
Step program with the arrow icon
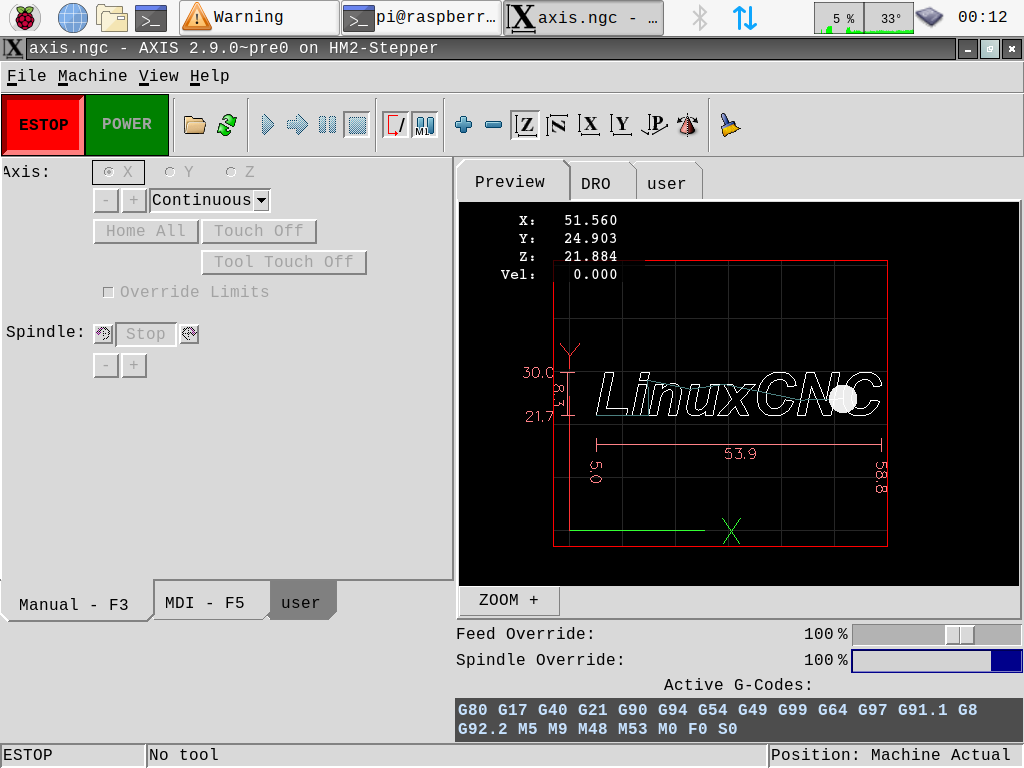(x=297, y=125)
